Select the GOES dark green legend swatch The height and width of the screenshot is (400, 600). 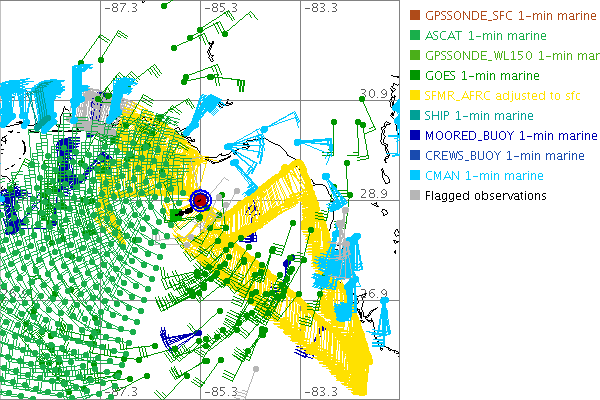414,75
